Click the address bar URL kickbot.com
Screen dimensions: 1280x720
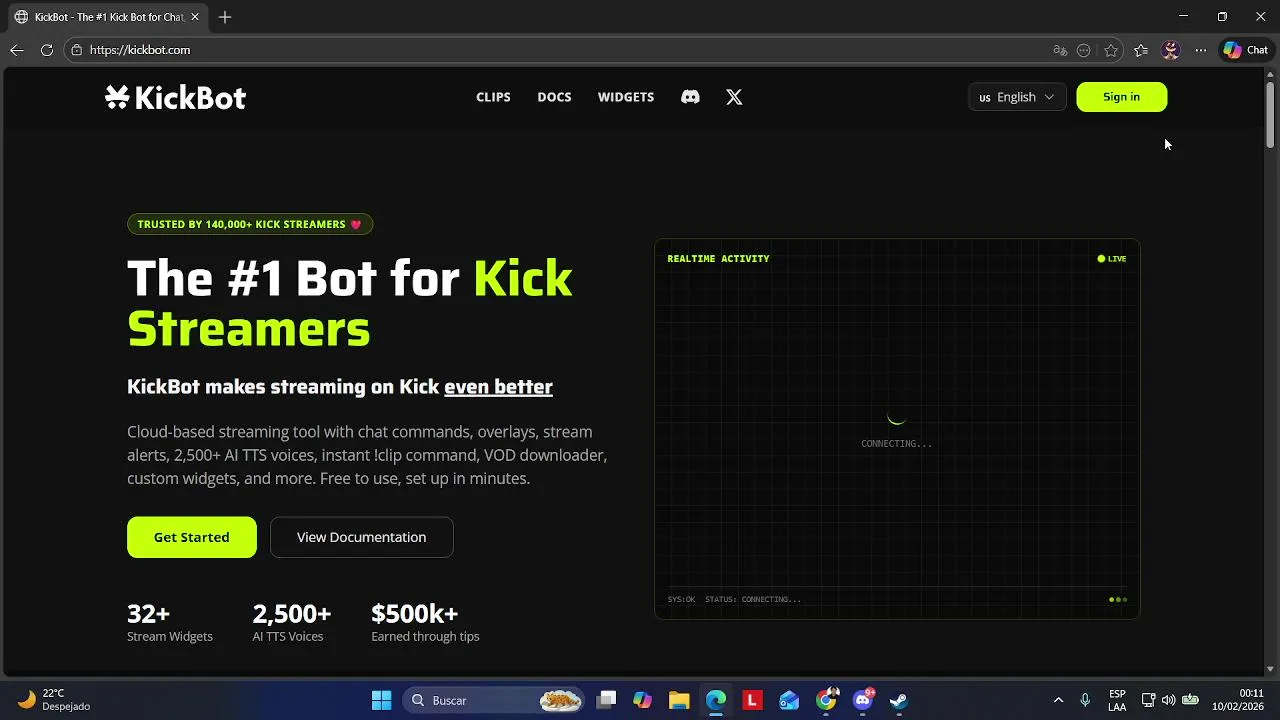[x=140, y=50]
